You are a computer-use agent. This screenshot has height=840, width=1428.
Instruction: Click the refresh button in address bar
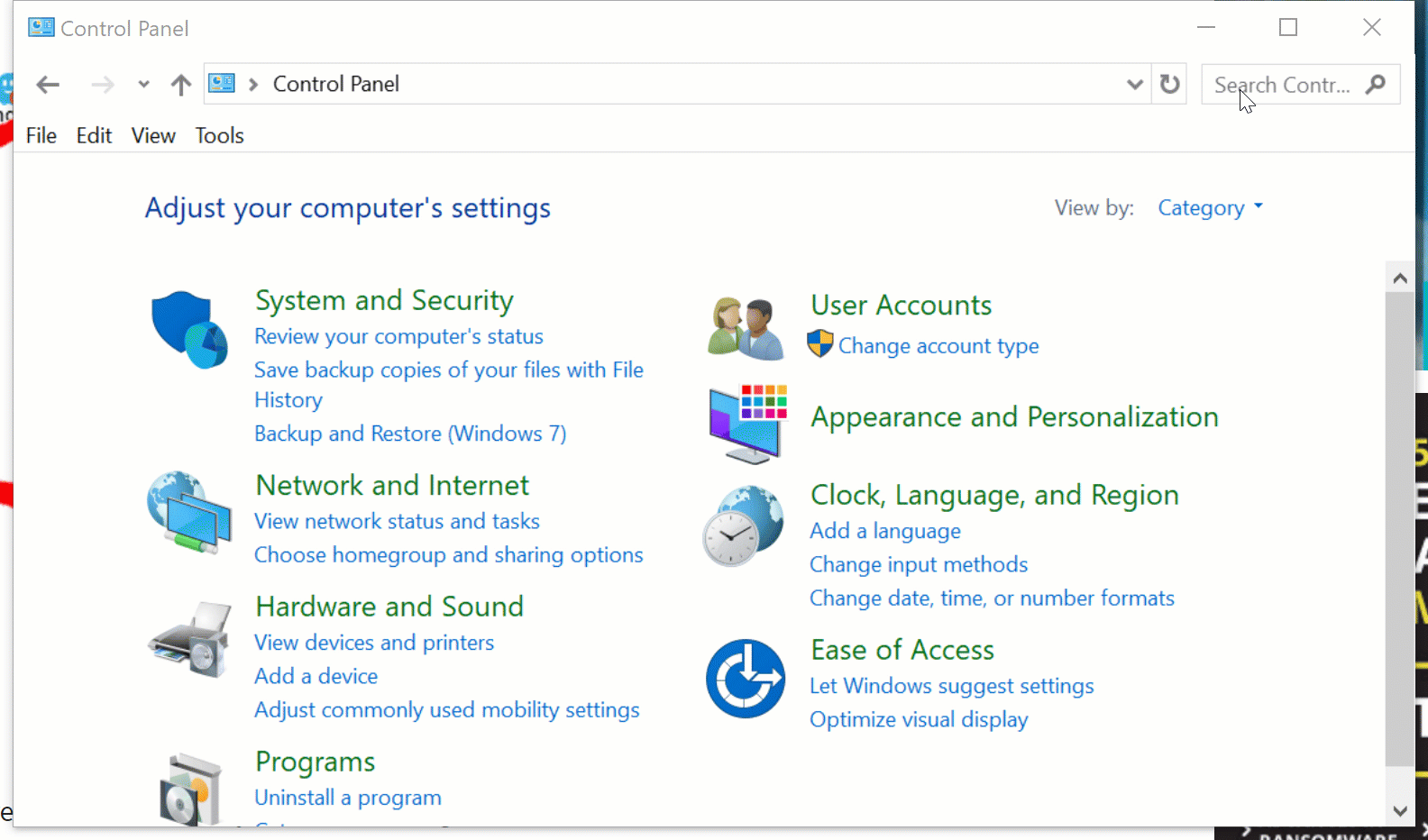pyautogui.click(x=1169, y=84)
